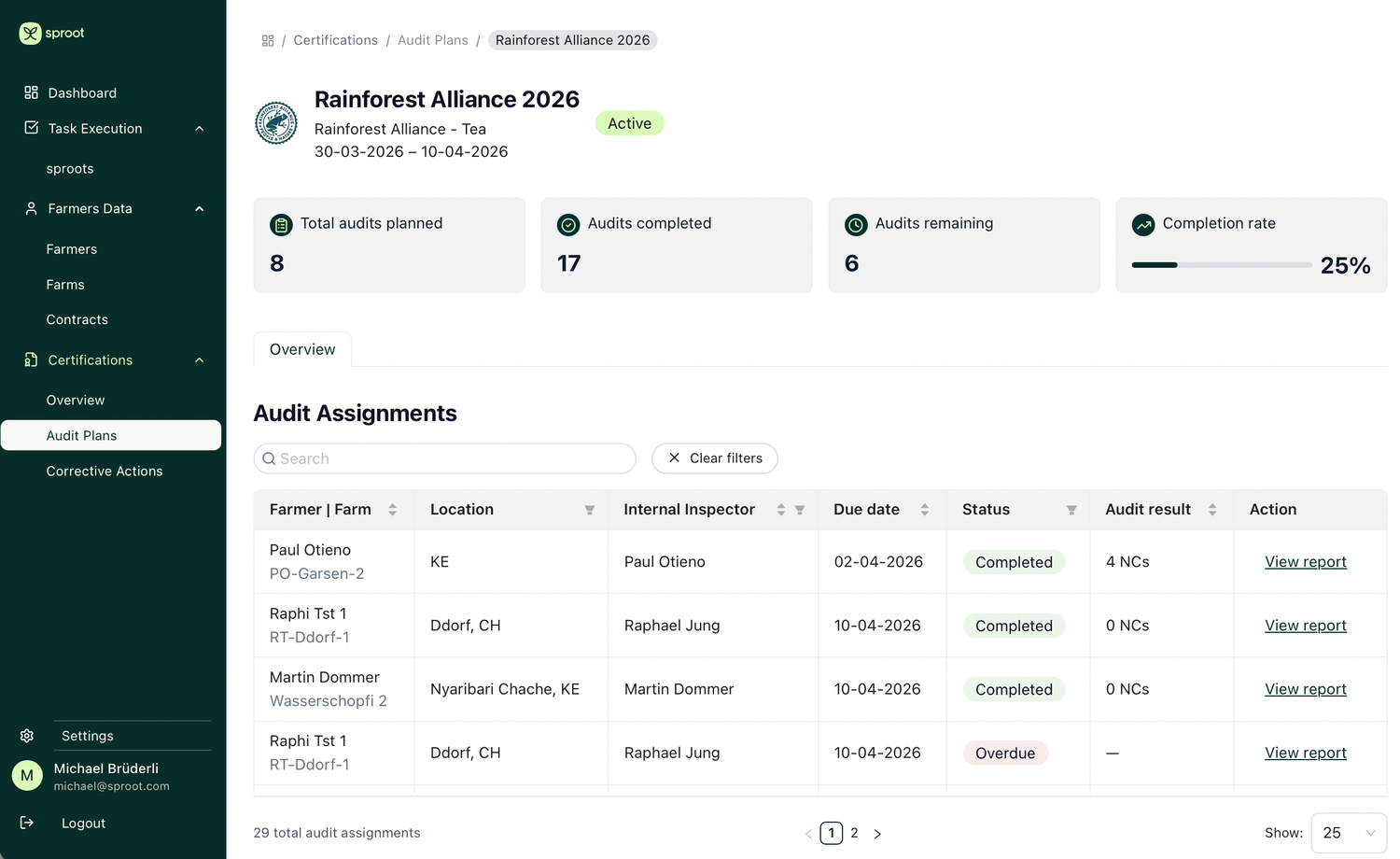Click the michael@sproot.com email
This screenshot has height=859, width=1400.
tap(112, 786)
